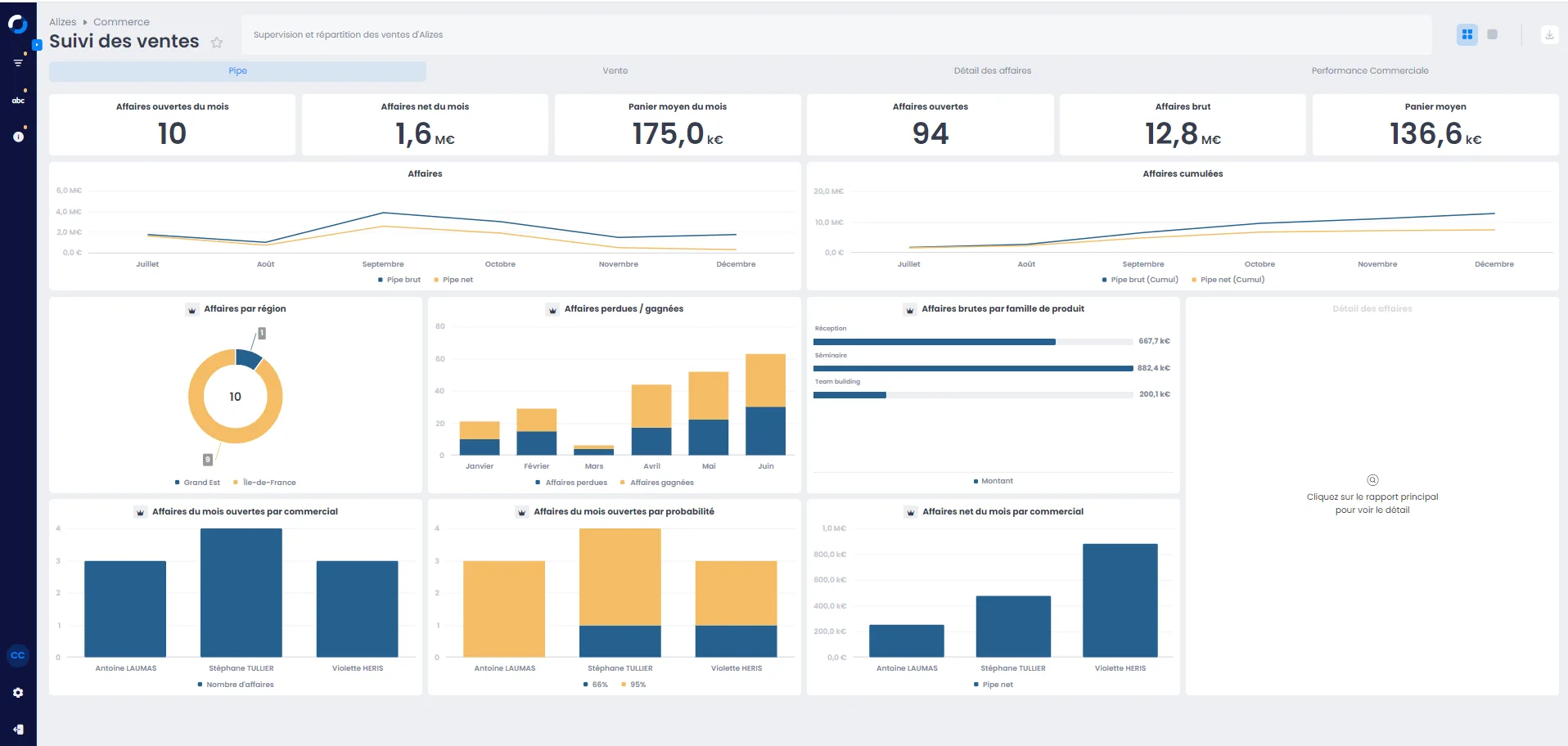Click crown icon beside ouvertes par probabilité
The height and width of the screenshot is (746, 1568).
[x=522, y=513]
